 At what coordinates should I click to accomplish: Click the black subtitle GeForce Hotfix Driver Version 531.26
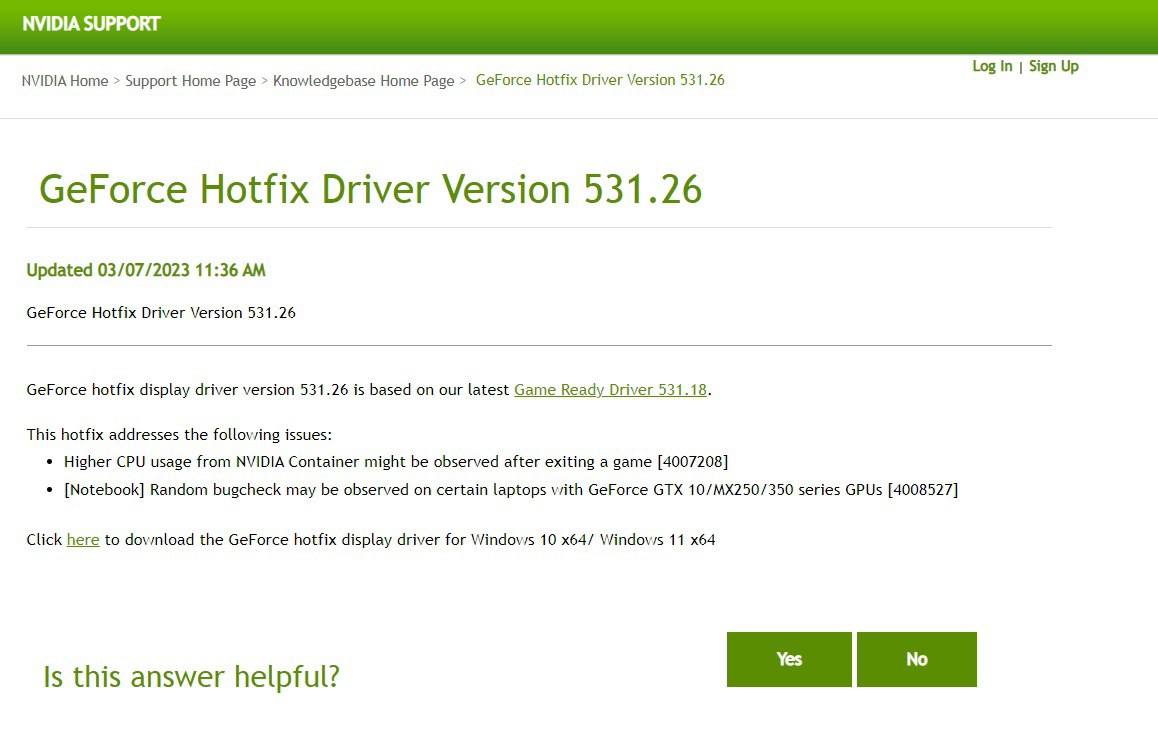point(161,313)
